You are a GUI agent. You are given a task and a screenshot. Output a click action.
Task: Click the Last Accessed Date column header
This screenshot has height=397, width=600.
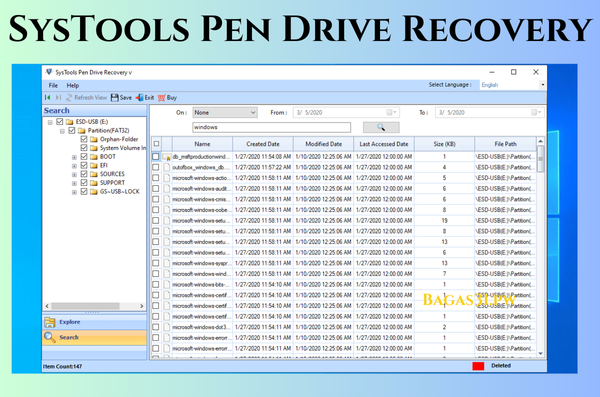384,144
